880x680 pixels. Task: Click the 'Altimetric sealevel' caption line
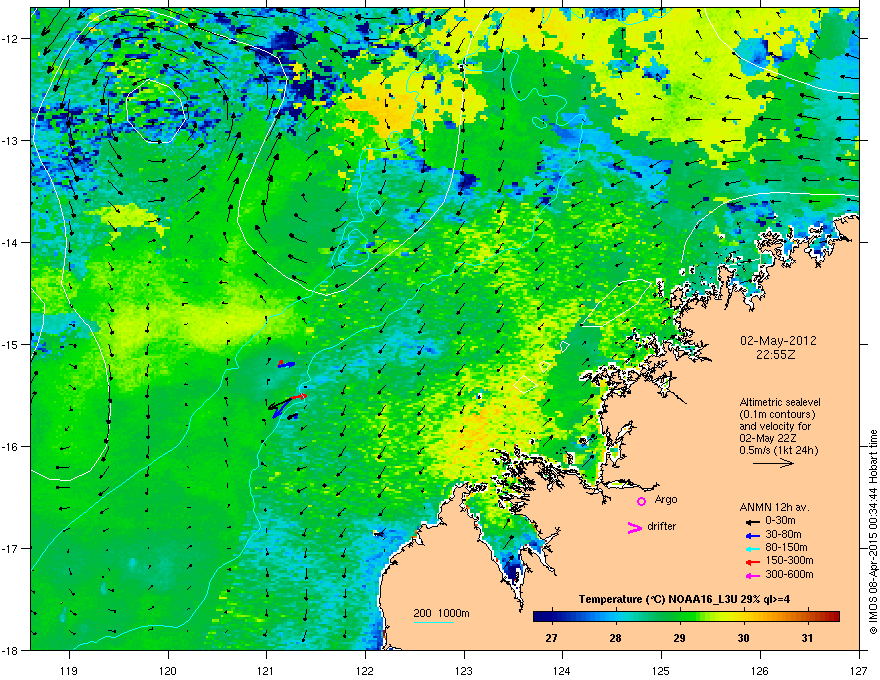[x=780, y=402]
